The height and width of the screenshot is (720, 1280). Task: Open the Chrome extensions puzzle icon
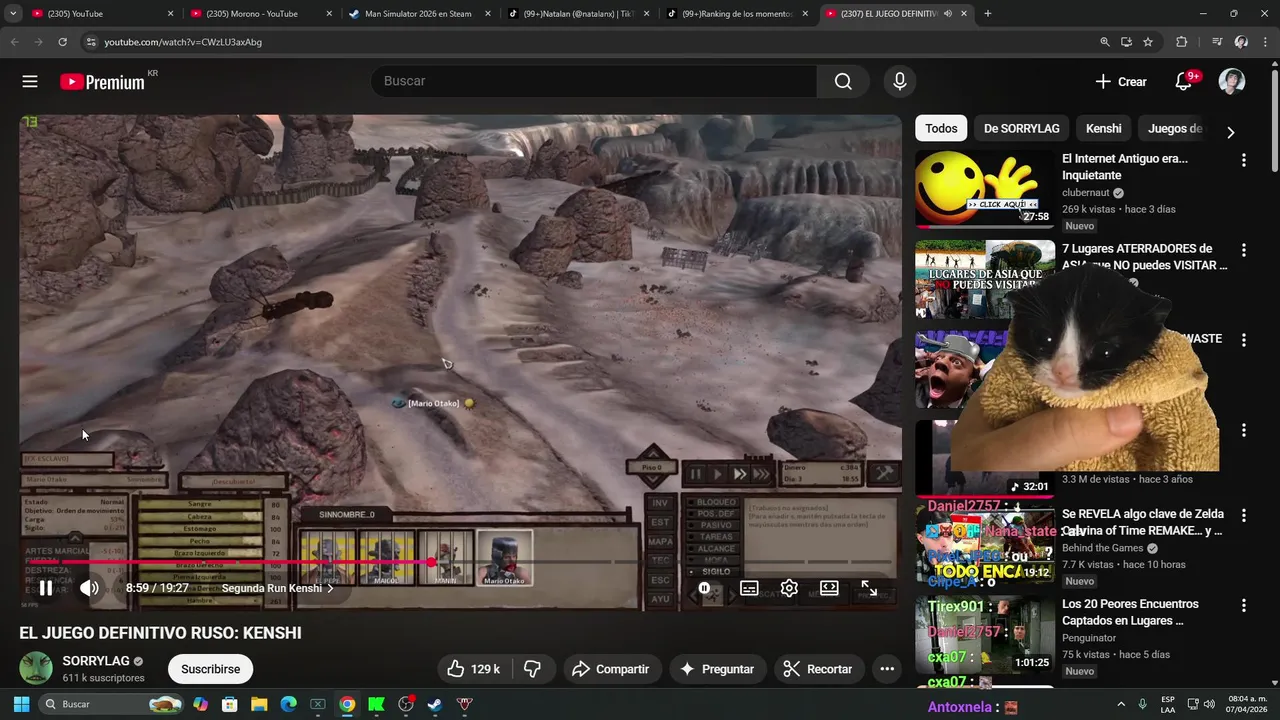[1181, 42]
